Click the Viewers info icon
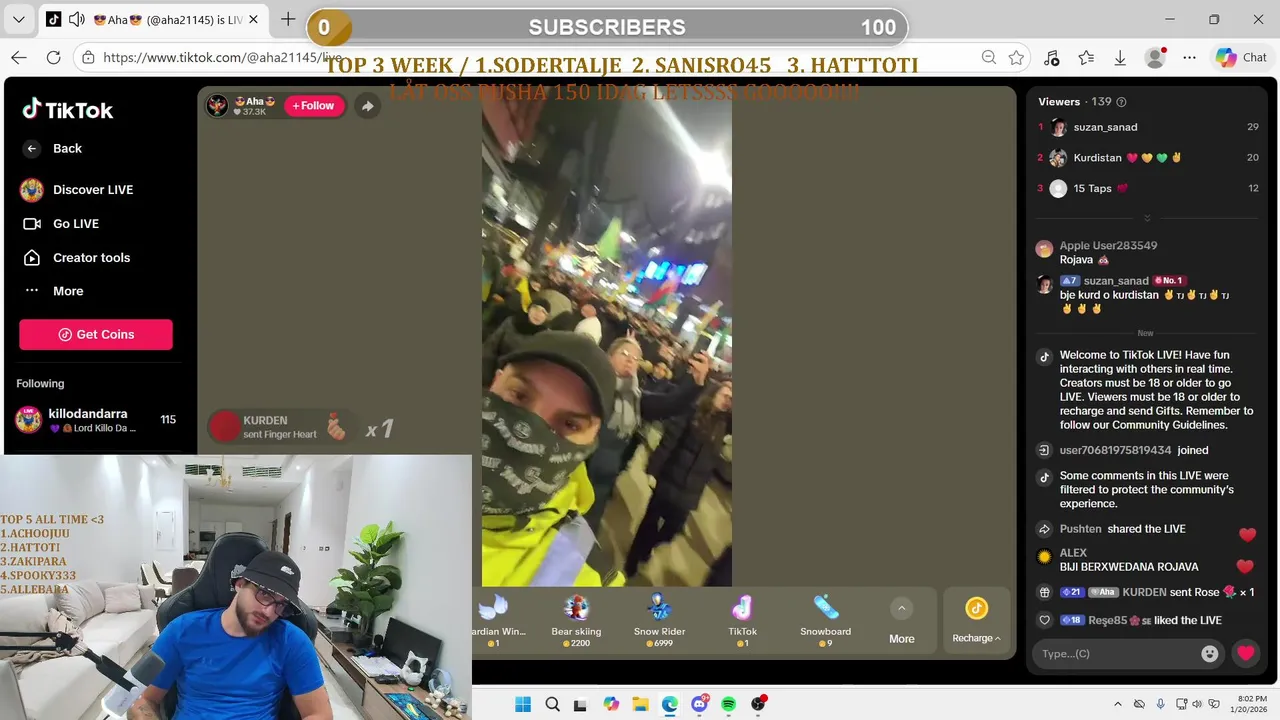1280x720 pixels. click(1121, 102)
